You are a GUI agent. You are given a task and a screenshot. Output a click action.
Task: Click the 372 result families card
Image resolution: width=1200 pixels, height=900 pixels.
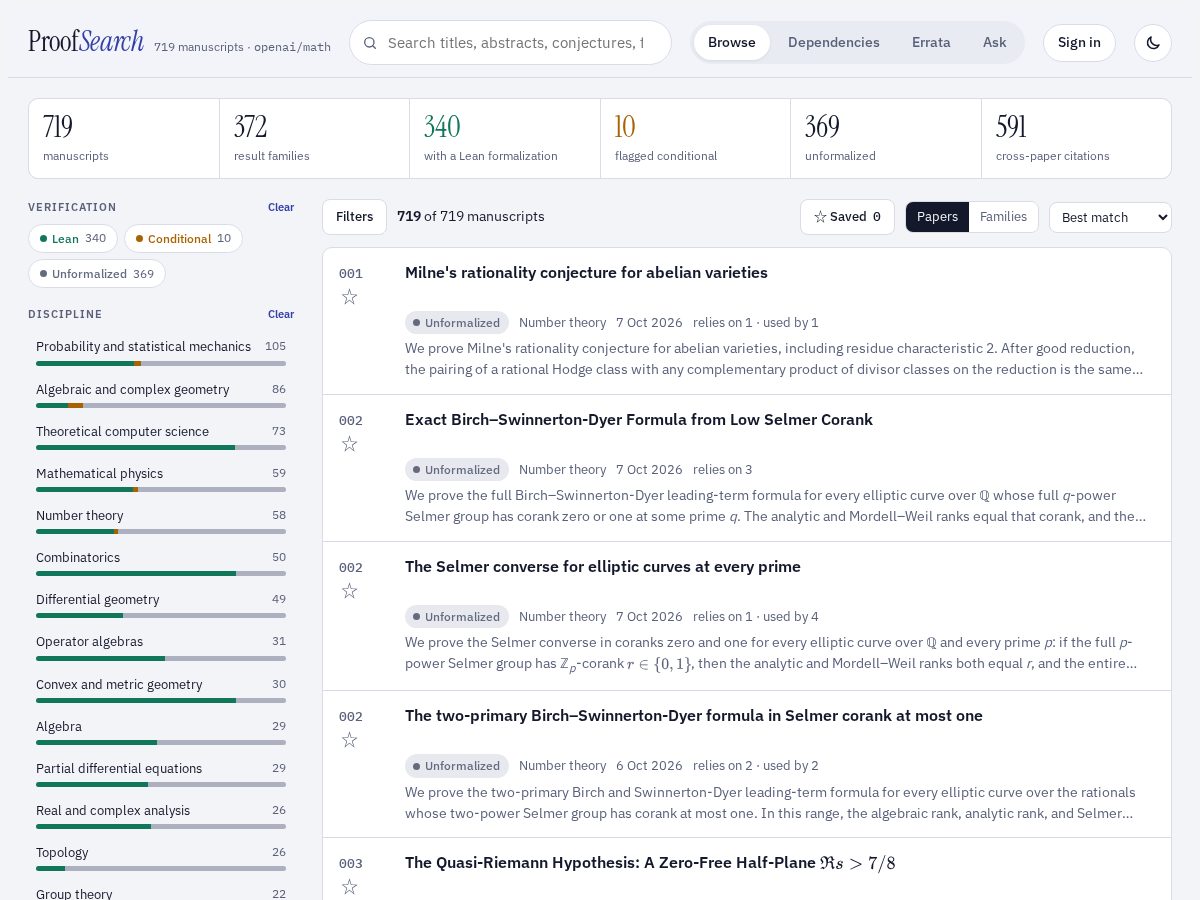point(314,139)
